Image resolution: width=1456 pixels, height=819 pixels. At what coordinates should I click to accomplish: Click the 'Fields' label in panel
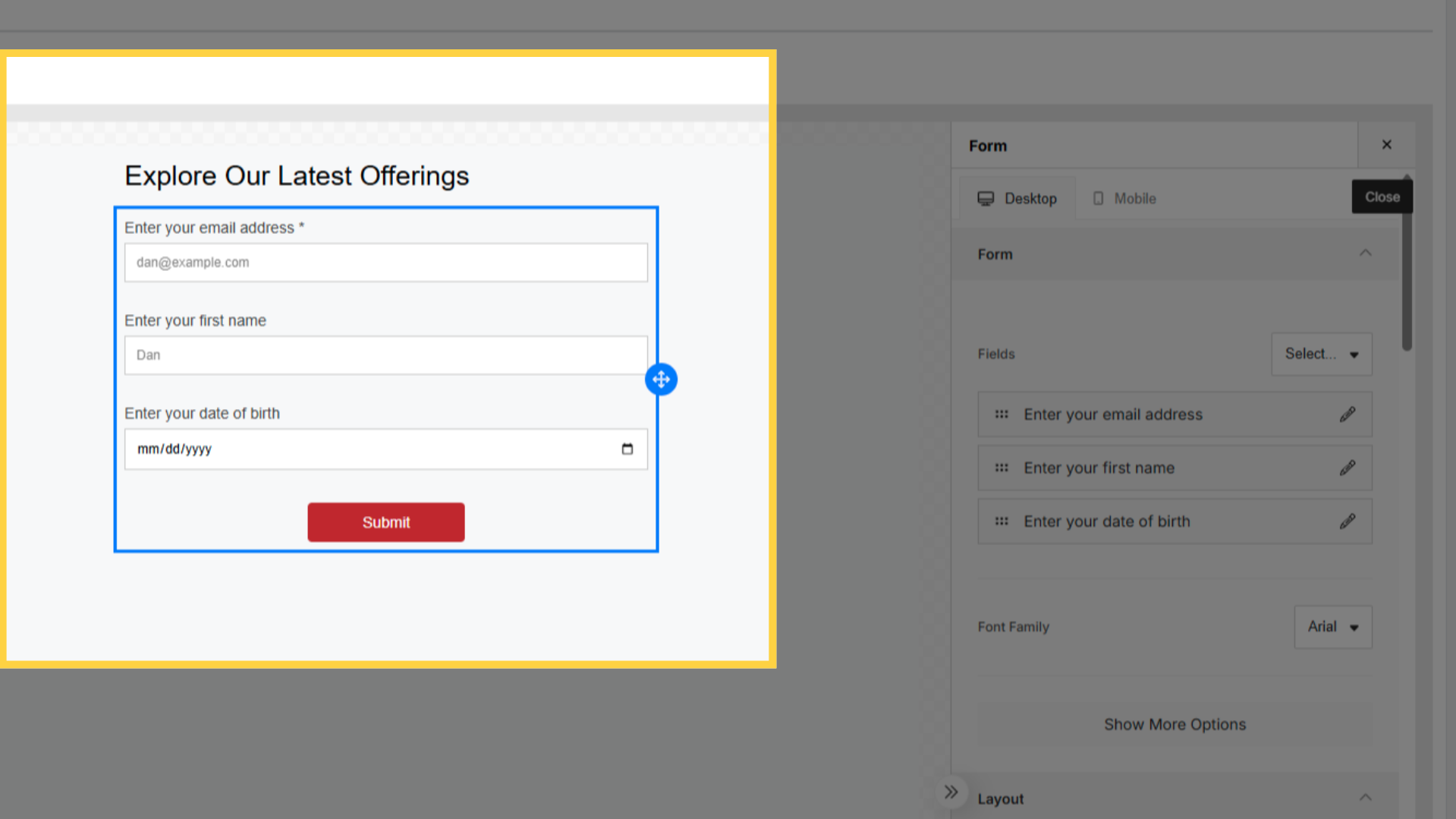click(995, 354)
